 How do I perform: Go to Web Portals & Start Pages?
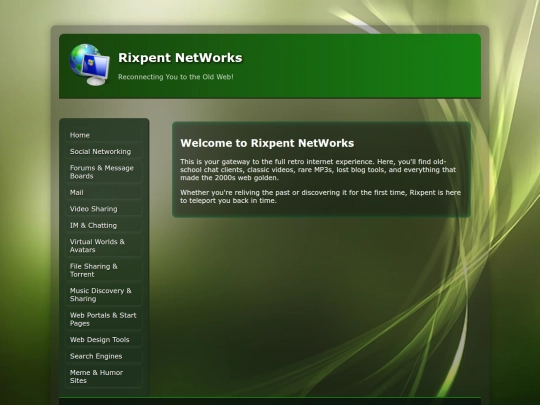(104, 319)
